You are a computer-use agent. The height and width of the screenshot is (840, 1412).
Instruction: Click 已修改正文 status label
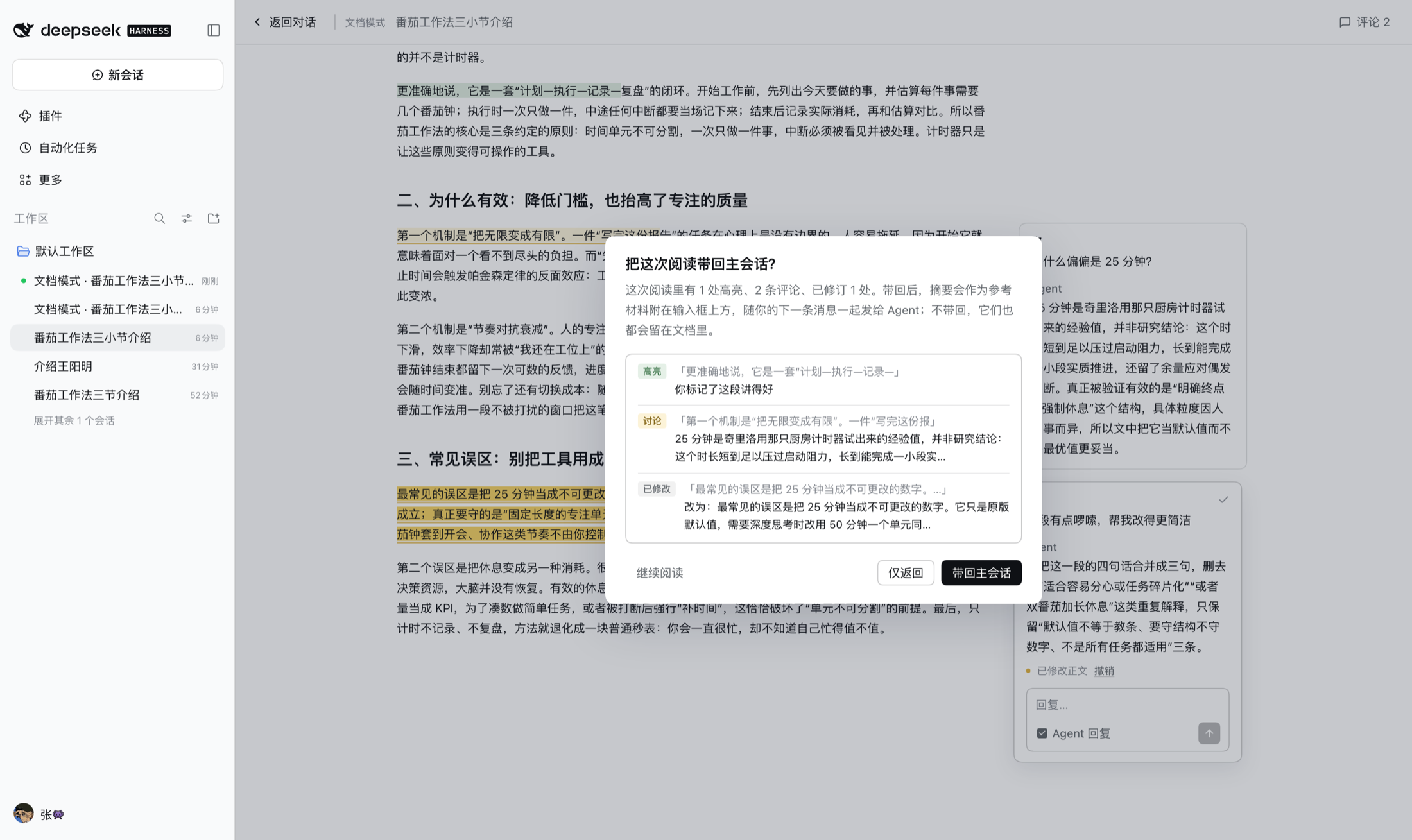tap(1062, 671)
